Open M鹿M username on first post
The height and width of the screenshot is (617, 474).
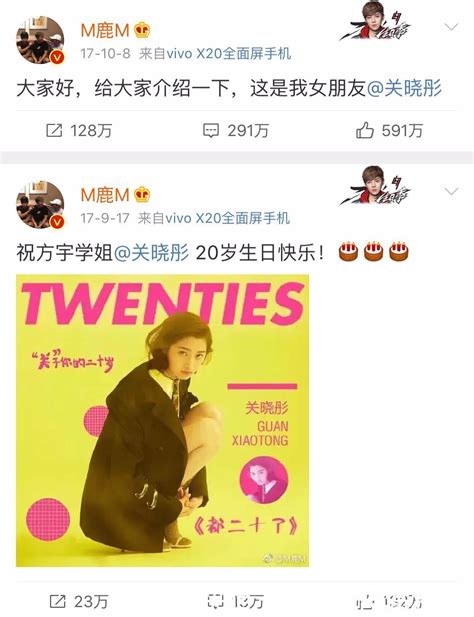[x=105, y=31]
